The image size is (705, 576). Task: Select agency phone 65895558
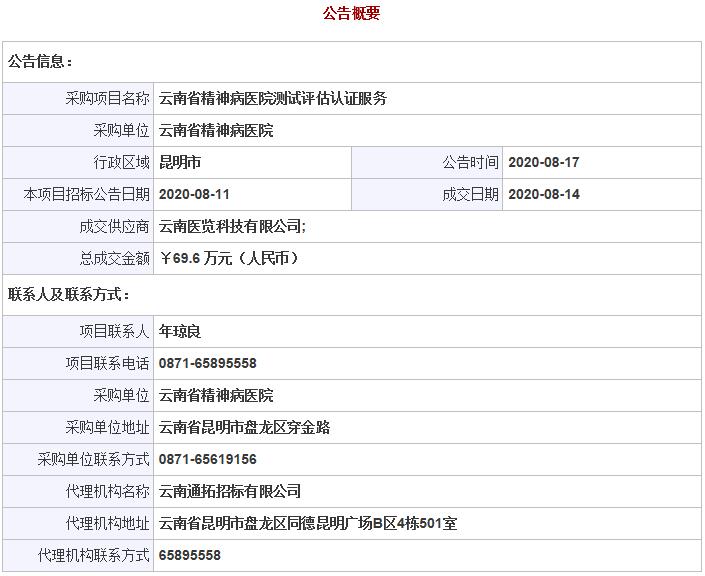190,555
